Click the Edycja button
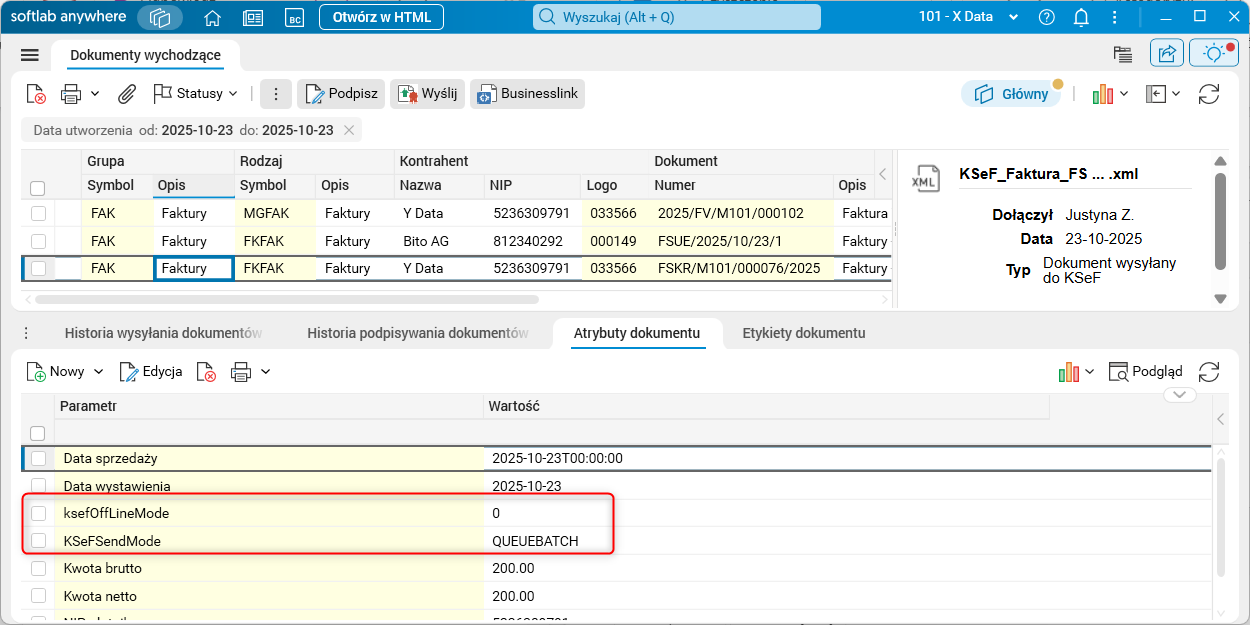Viewport: 1250px width, 625px height. click(151, 372)
